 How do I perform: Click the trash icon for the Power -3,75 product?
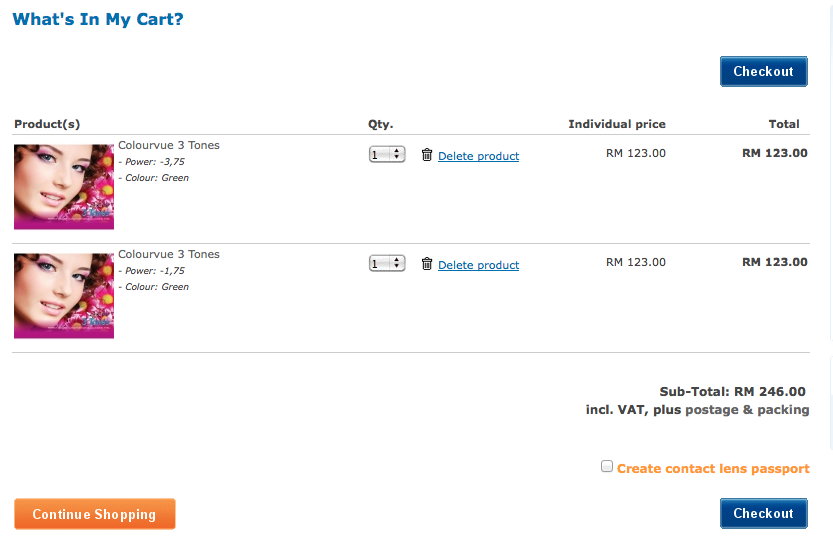pyautogui.click(x=427, y=155)
